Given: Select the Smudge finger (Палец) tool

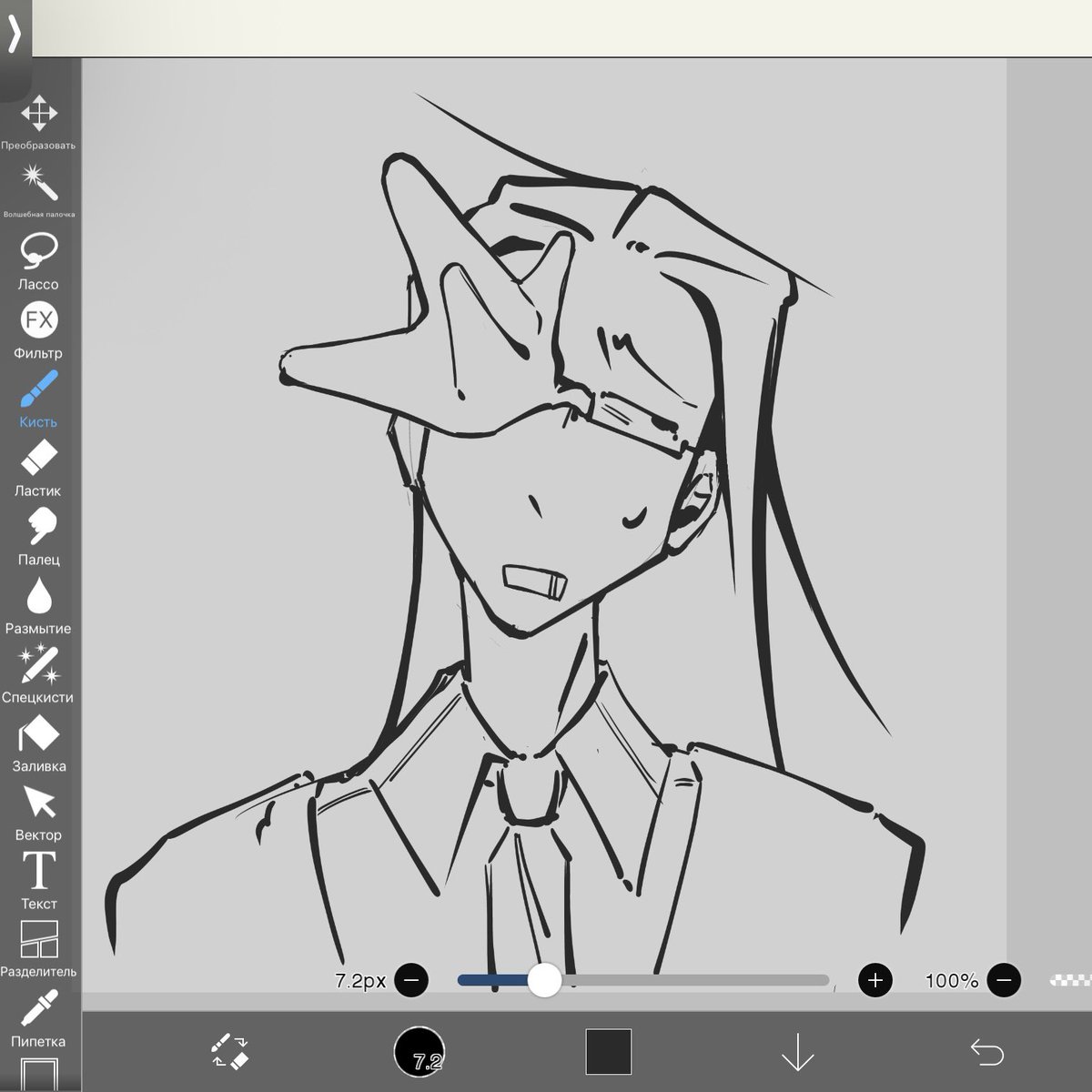Looking at the screenshot, I should 38,537.
